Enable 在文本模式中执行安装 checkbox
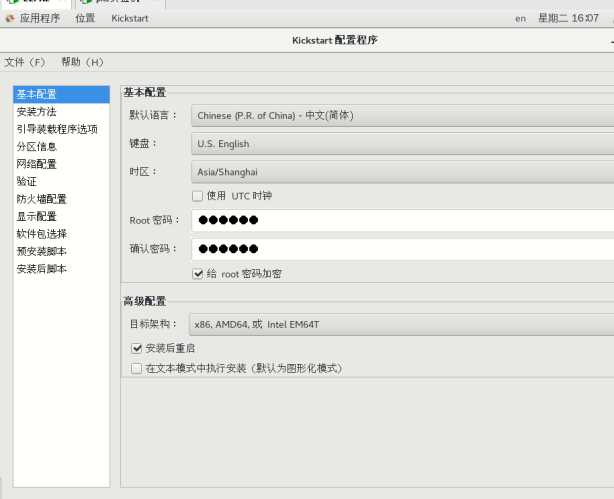The image size is (614, 499). point(136,368)
